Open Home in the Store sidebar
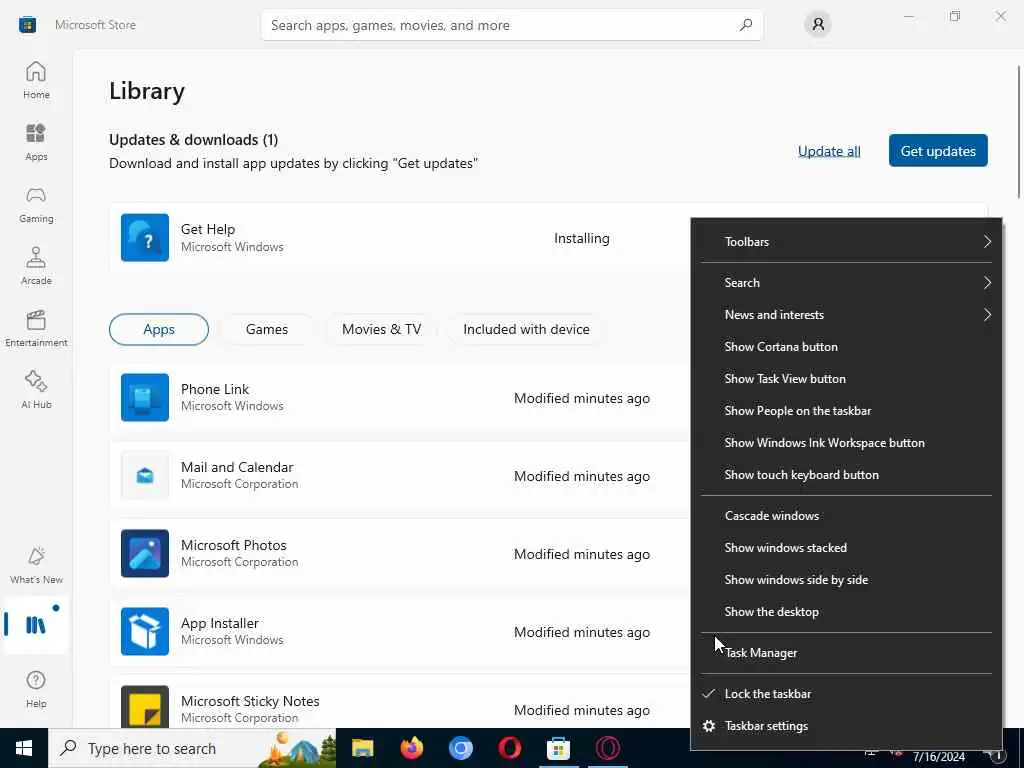The image size is (1024, 768). point(36,80)
